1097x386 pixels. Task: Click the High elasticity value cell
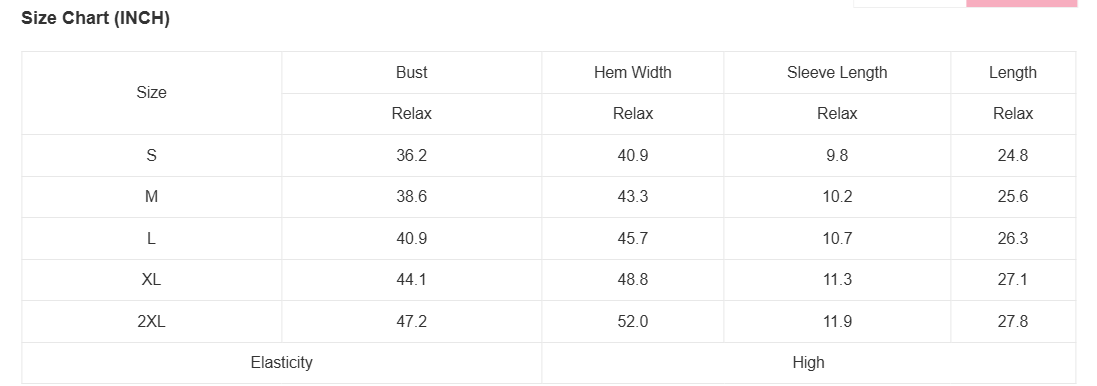point(808,362)
